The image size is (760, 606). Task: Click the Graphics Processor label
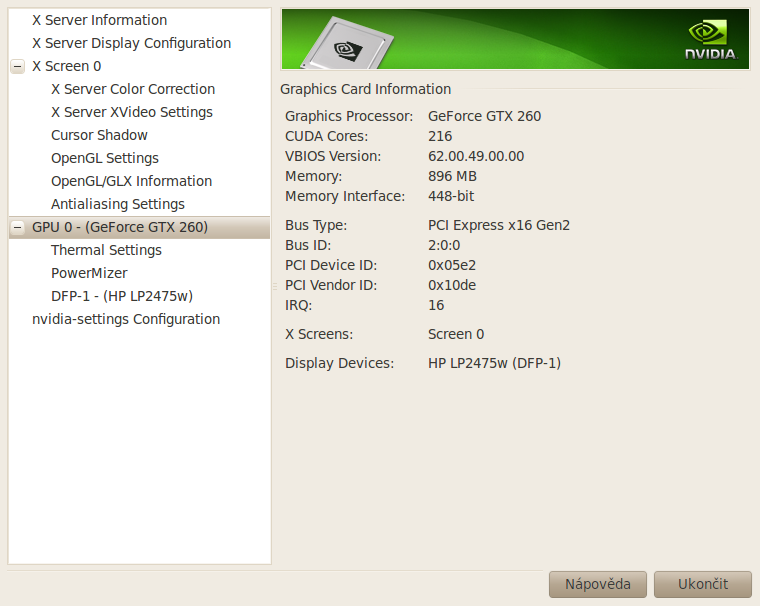pos(349,116)
